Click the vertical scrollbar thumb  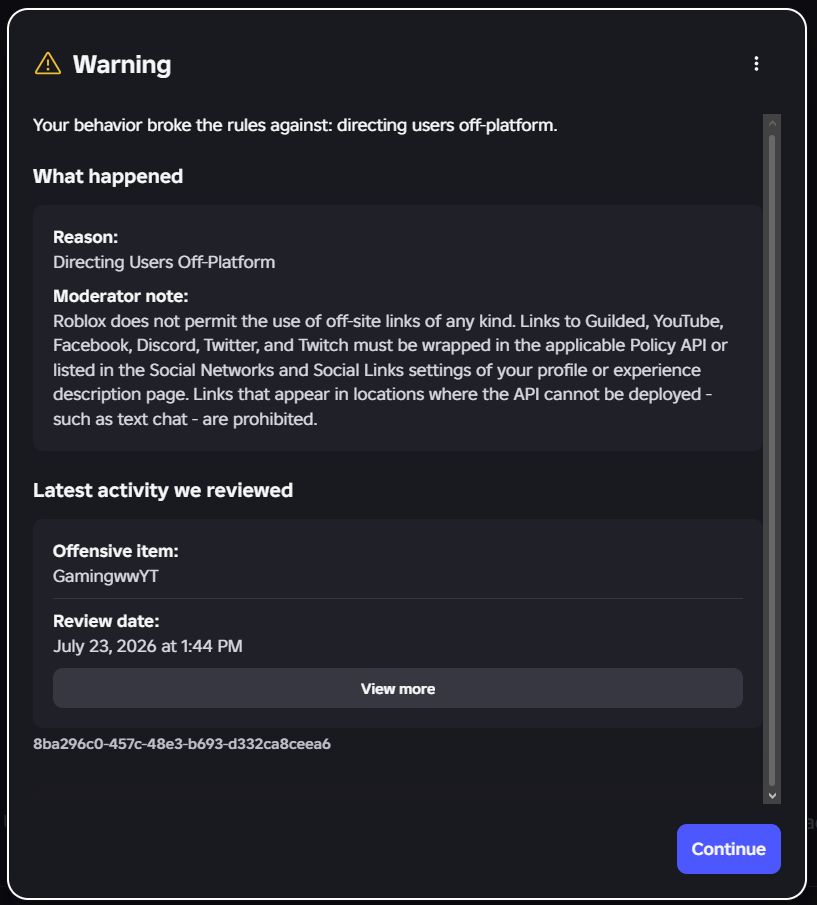coord(772,460)
